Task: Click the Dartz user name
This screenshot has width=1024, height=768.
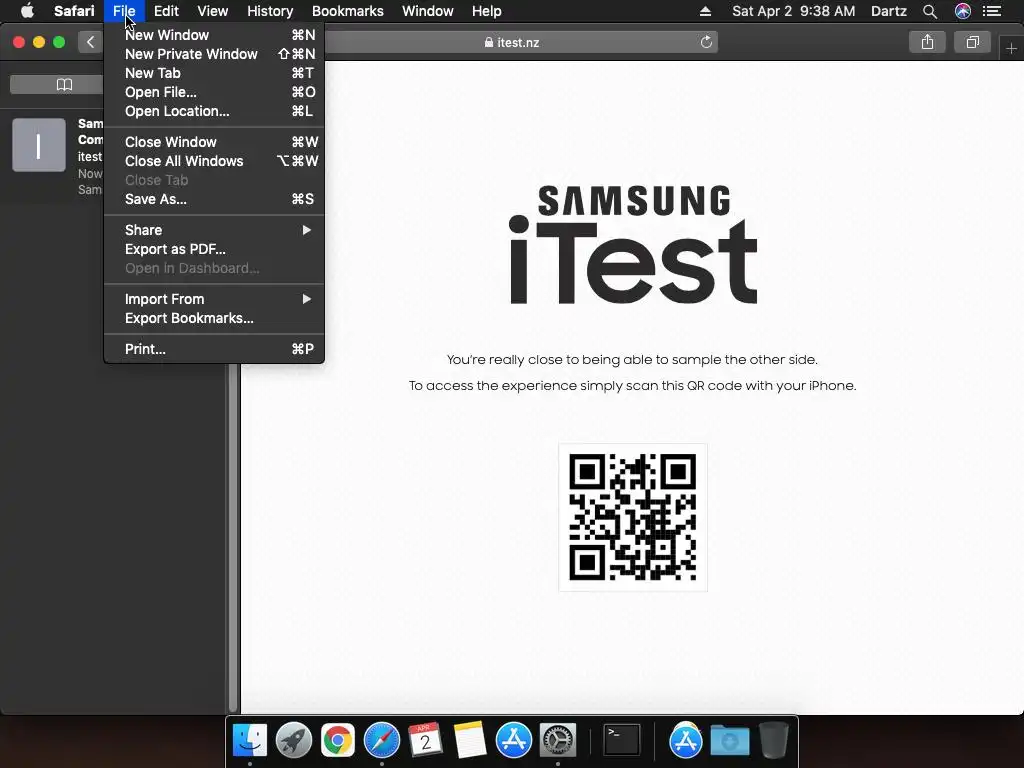Action: tap(889, 11)
